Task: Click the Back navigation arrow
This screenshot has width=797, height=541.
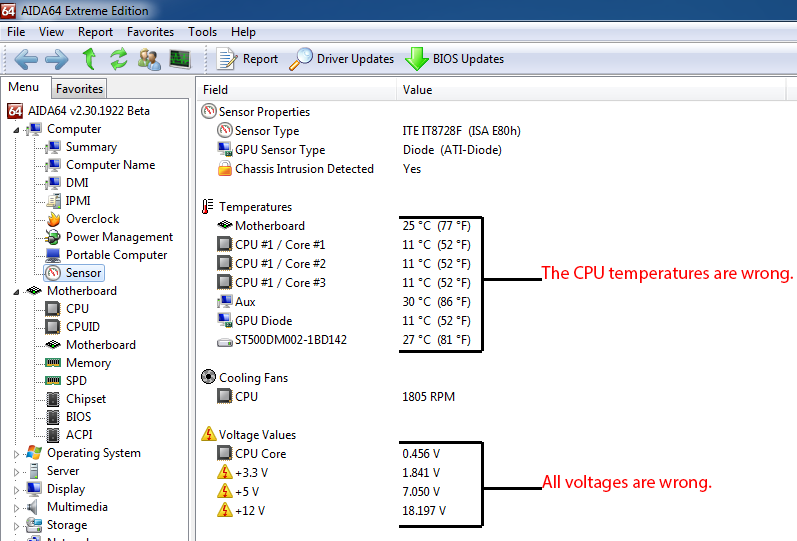Action: 26,59
